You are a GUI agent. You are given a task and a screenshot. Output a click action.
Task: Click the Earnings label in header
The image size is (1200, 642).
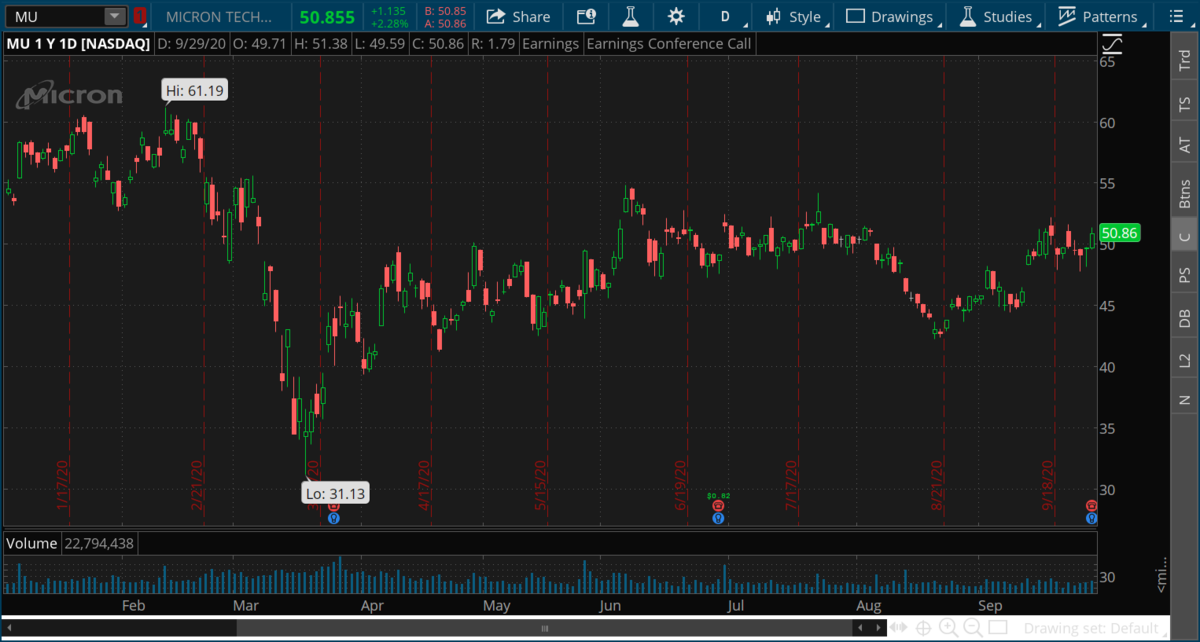click(553, 44)
